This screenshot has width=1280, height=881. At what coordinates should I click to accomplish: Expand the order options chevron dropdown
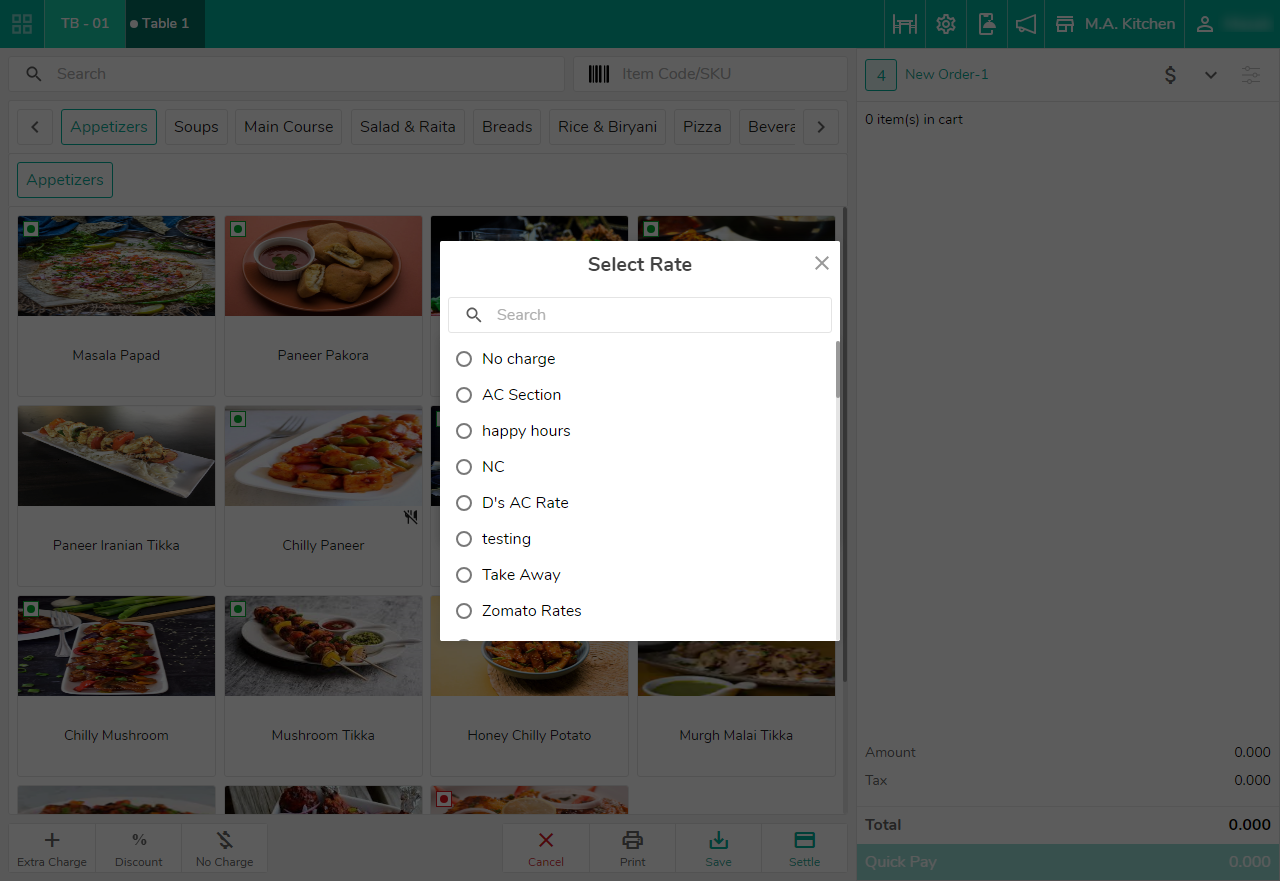(1211, 75)
